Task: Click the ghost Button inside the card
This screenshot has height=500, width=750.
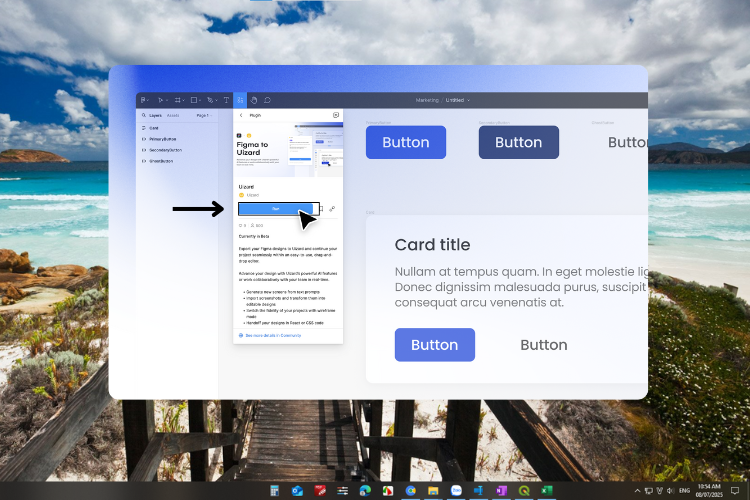Action: pos(544,345)
